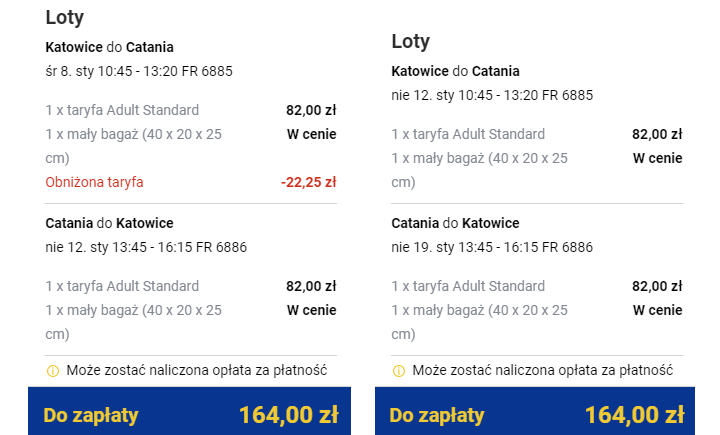Select the nie 12. sty 10:45 outbound flight
The height and width of the screenshot is (435, 720).
[x=492, y=95]
